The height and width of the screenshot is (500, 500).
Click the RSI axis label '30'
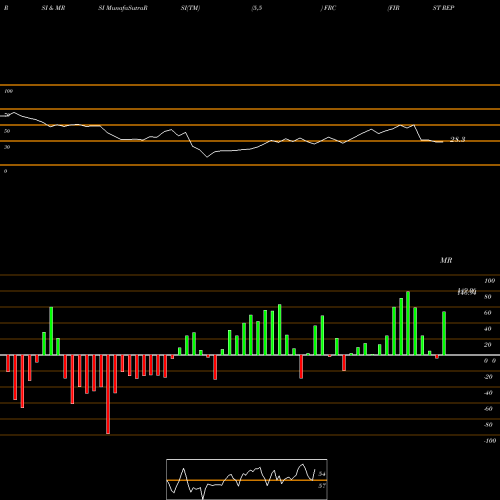[7, 147]
